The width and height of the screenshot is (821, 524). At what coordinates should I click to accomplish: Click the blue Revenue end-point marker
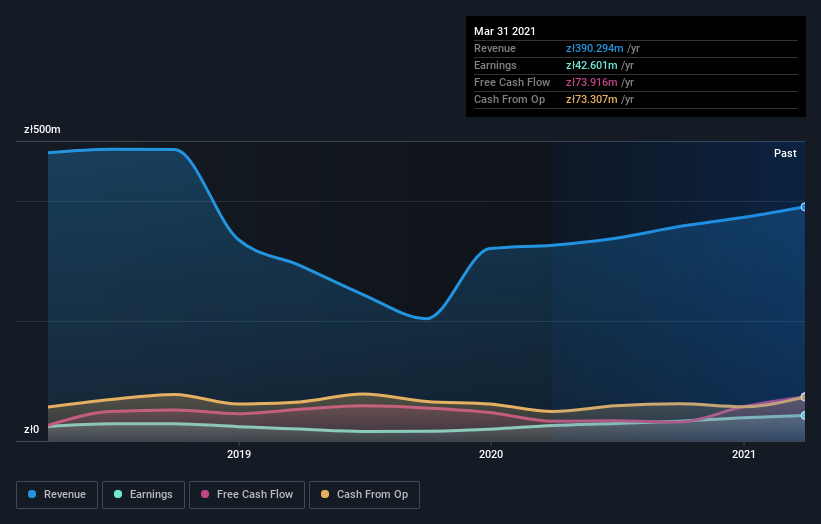(804, 207)
